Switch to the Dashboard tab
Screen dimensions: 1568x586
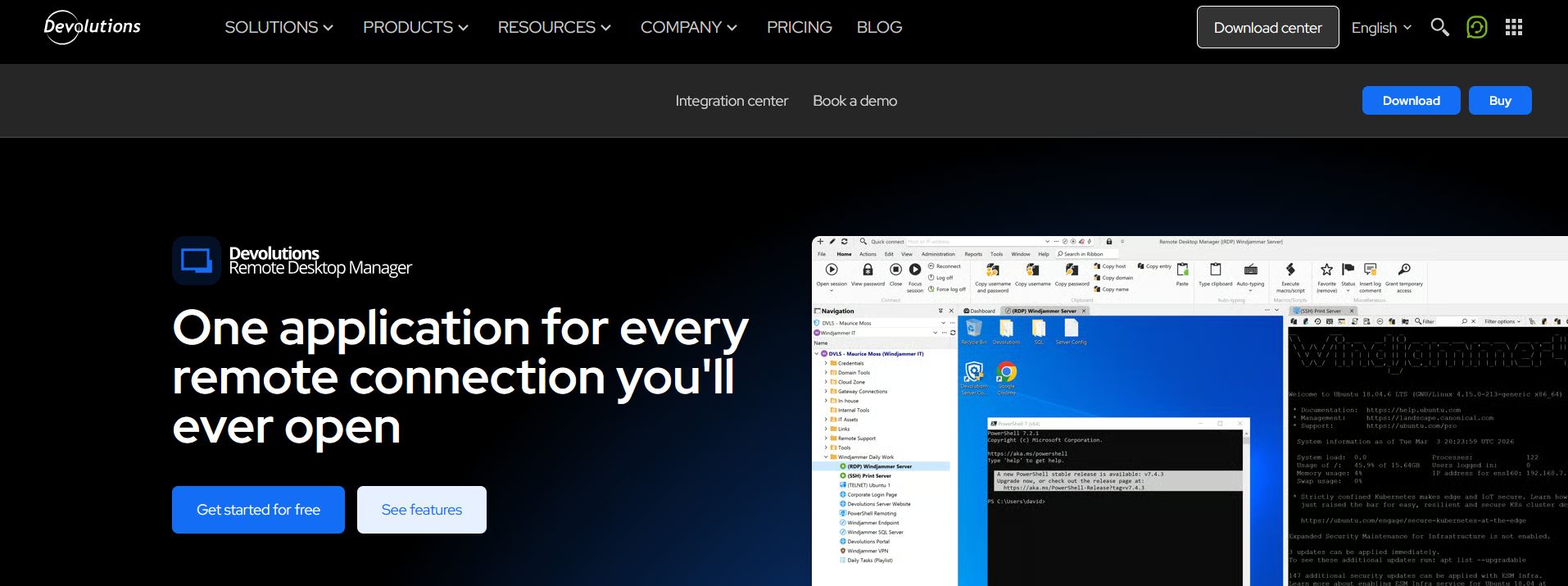(x=980, y=311)
